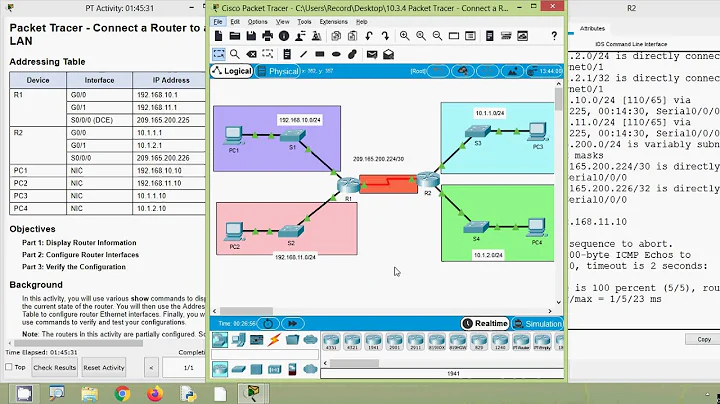Viewport: 720px width, 404px height.
Task: Choose the Draw Ellipse tool
Action: pyautogui.click(x=336, y=54)
